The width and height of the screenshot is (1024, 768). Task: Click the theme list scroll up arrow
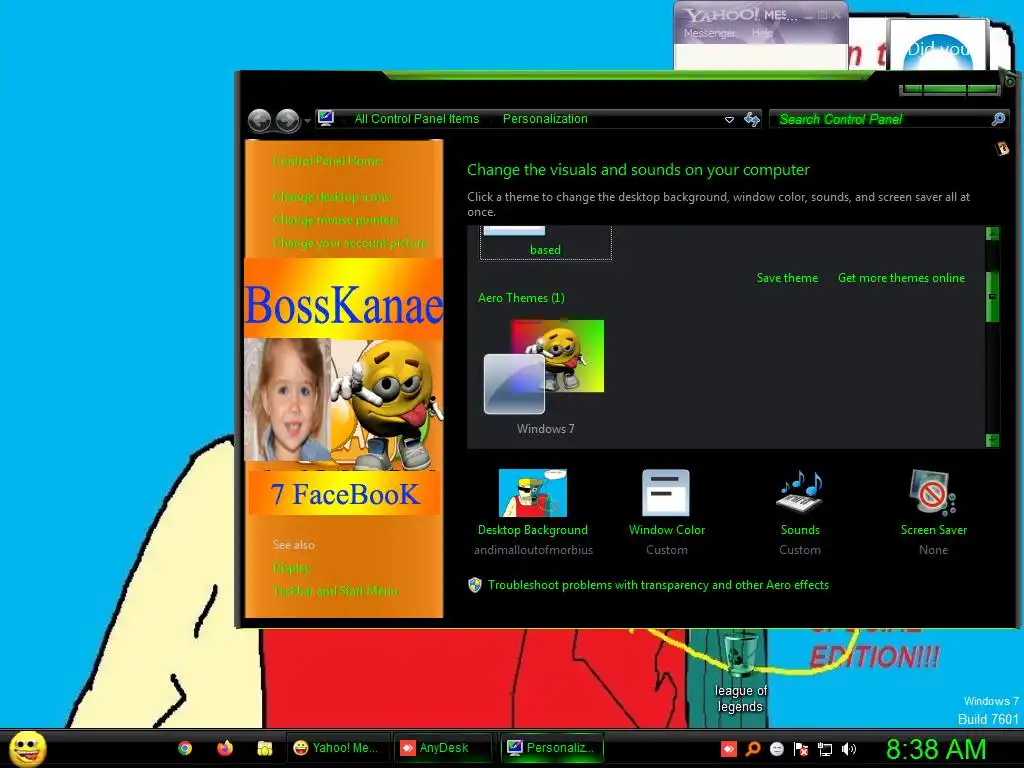(x=992, y=233)
